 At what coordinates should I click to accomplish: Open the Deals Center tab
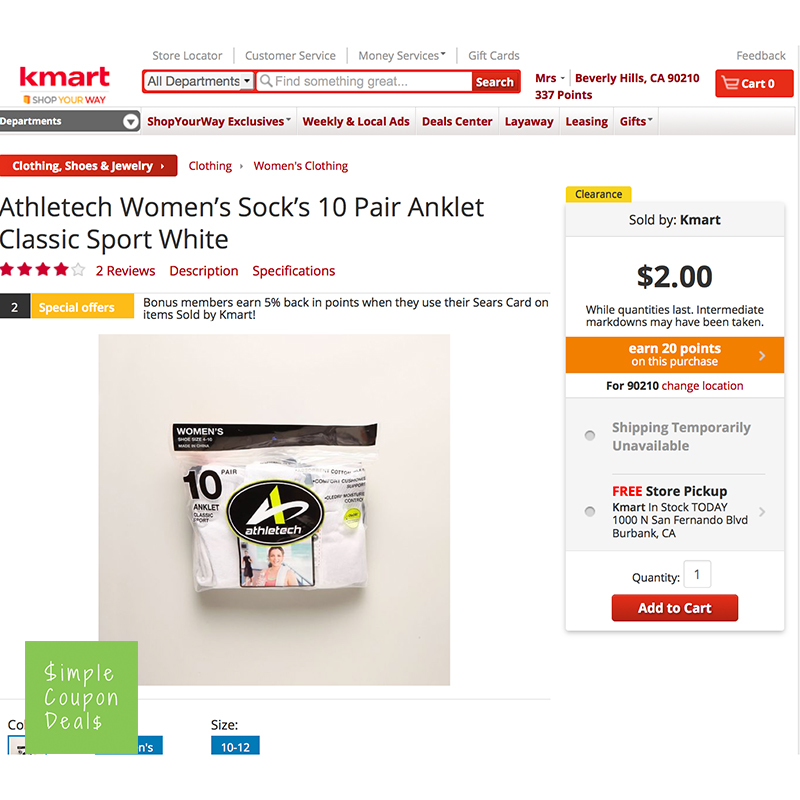click(x=457, y=121)
